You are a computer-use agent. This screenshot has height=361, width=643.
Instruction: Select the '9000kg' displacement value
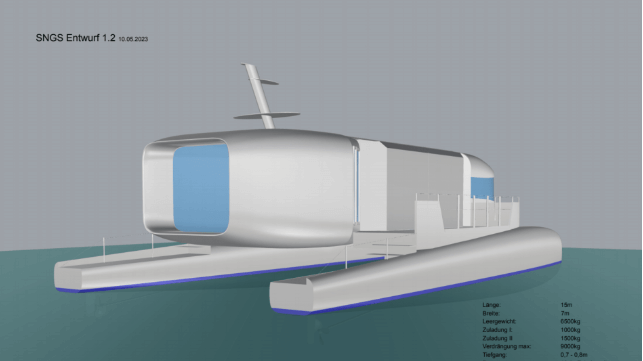pyautogui.click(x=570, y=347)
